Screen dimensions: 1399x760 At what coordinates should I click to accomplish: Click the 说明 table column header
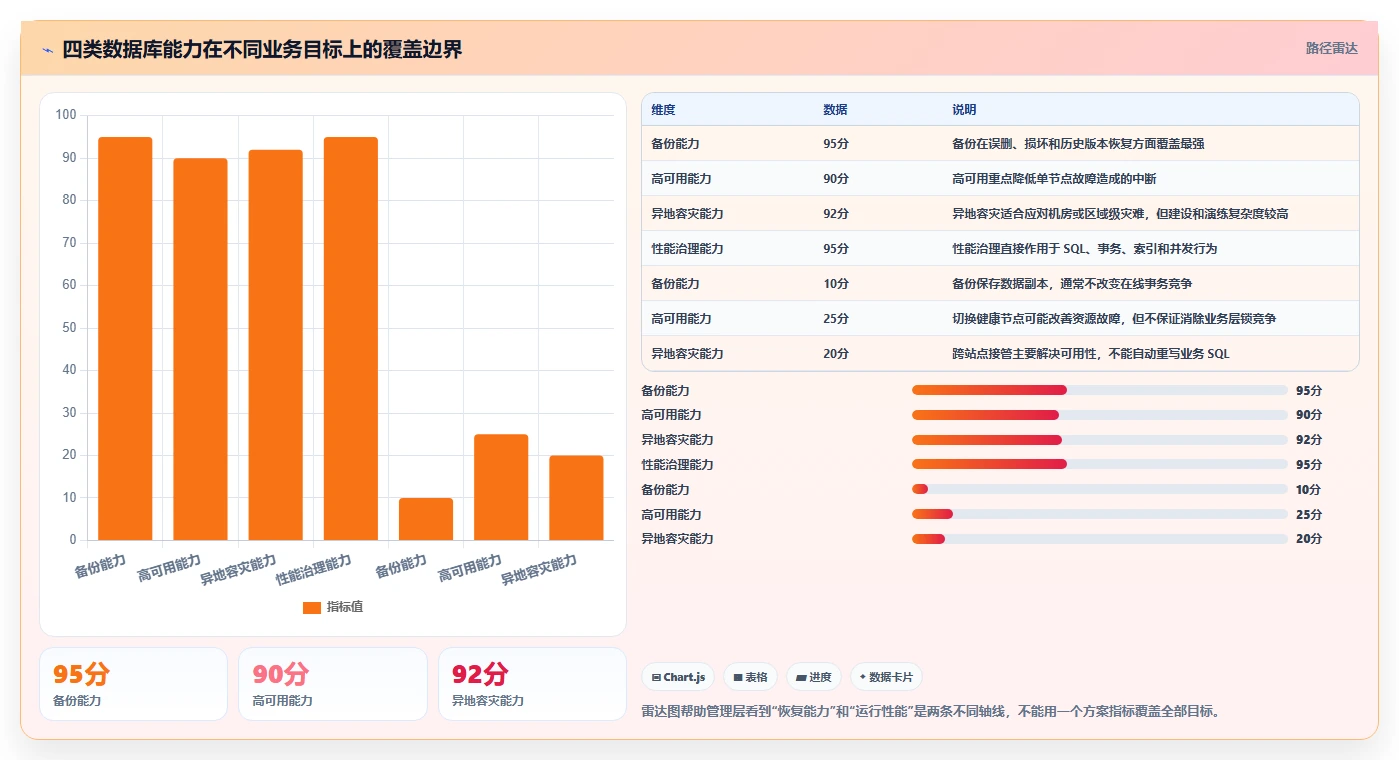point(964,110)
